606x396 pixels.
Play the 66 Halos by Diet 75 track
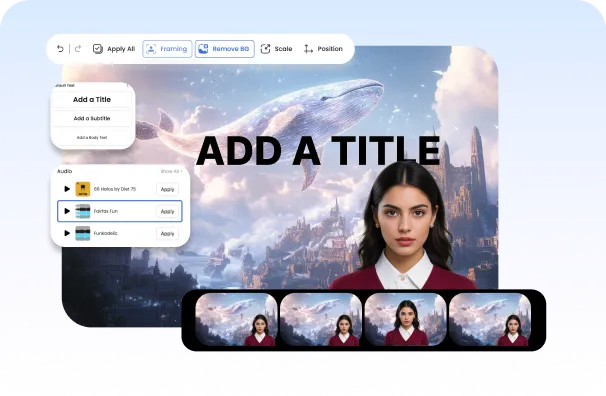click(x=67, y=189)
